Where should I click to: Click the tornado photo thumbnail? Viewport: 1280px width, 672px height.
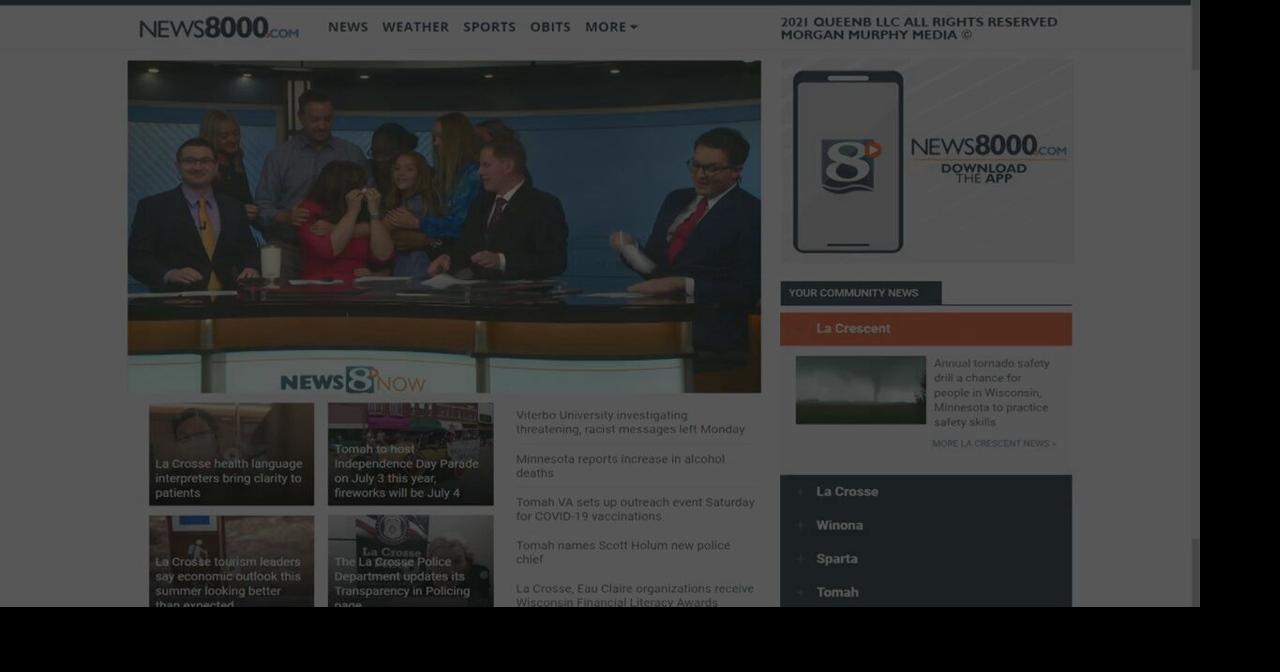tap(860, 389)
